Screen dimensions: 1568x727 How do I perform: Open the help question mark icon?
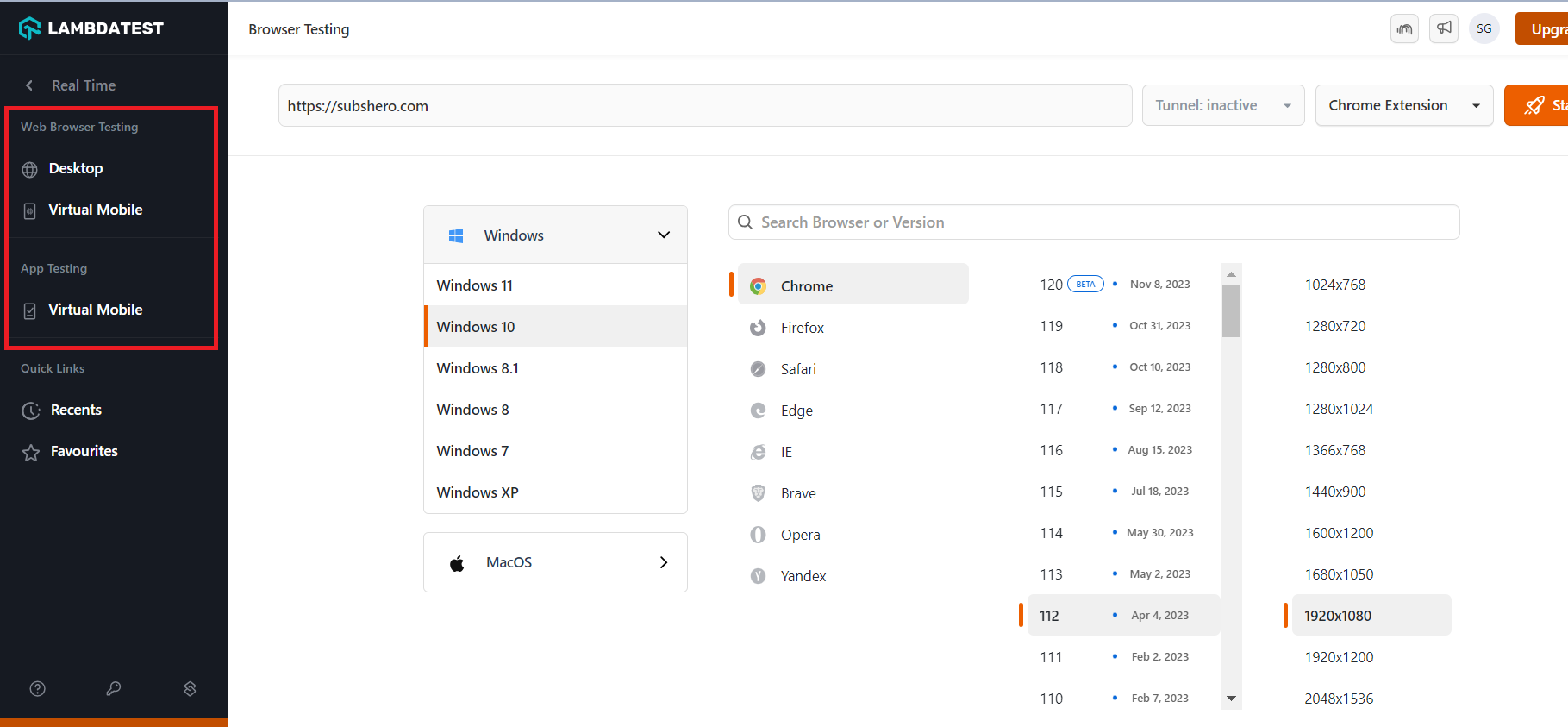(38, 688)
